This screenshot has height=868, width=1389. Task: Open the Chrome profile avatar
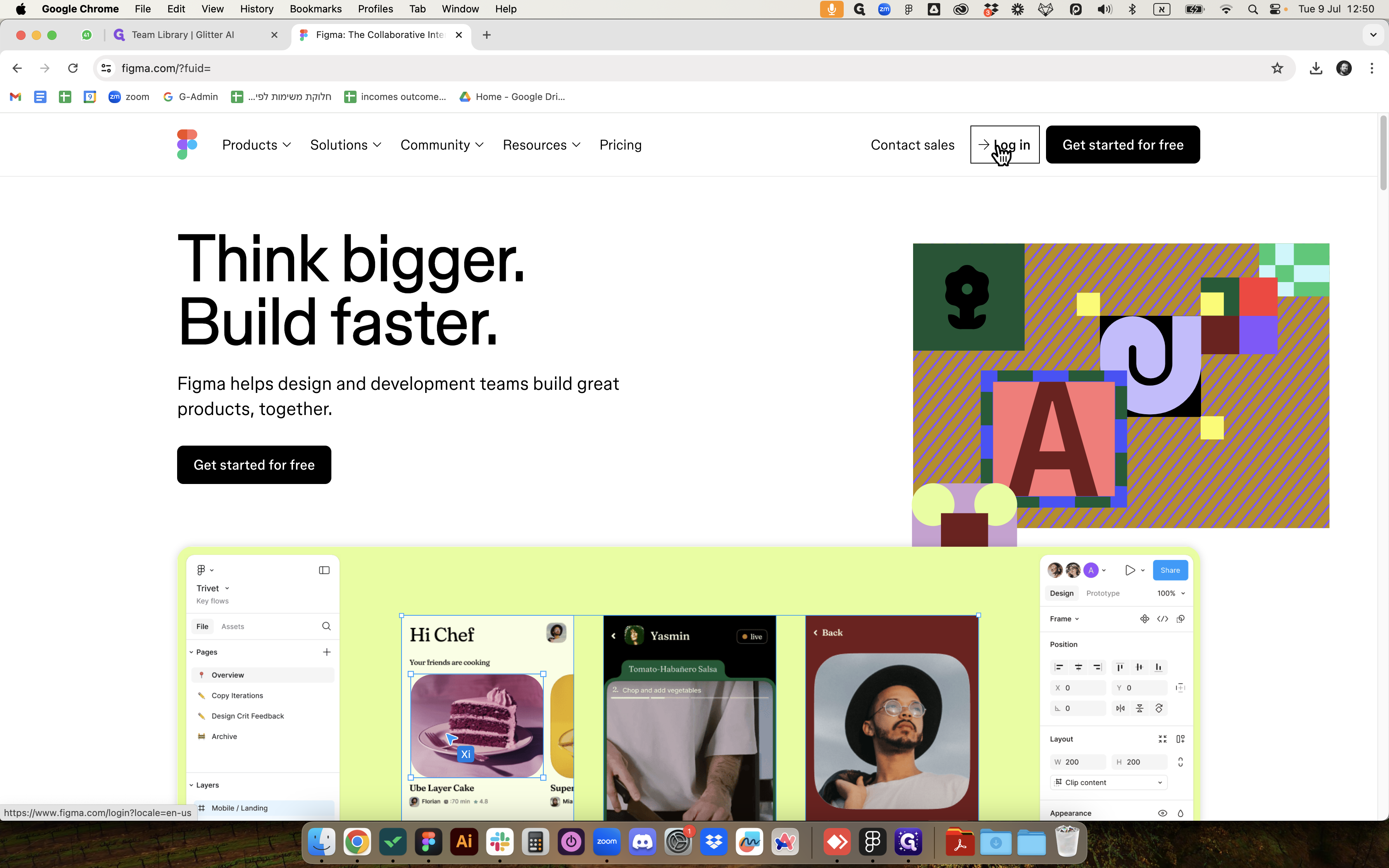(1344, 68)
